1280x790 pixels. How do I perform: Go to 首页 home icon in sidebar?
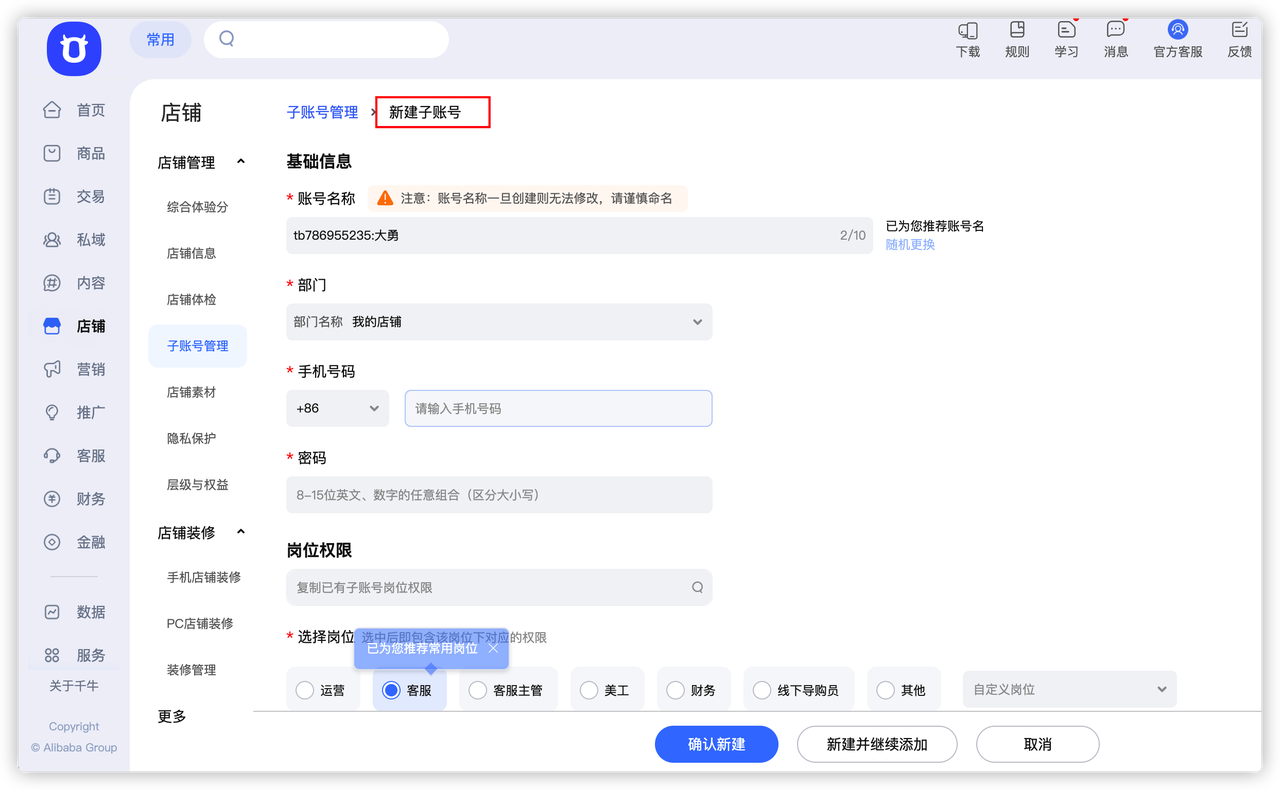[x=52, y=110]
